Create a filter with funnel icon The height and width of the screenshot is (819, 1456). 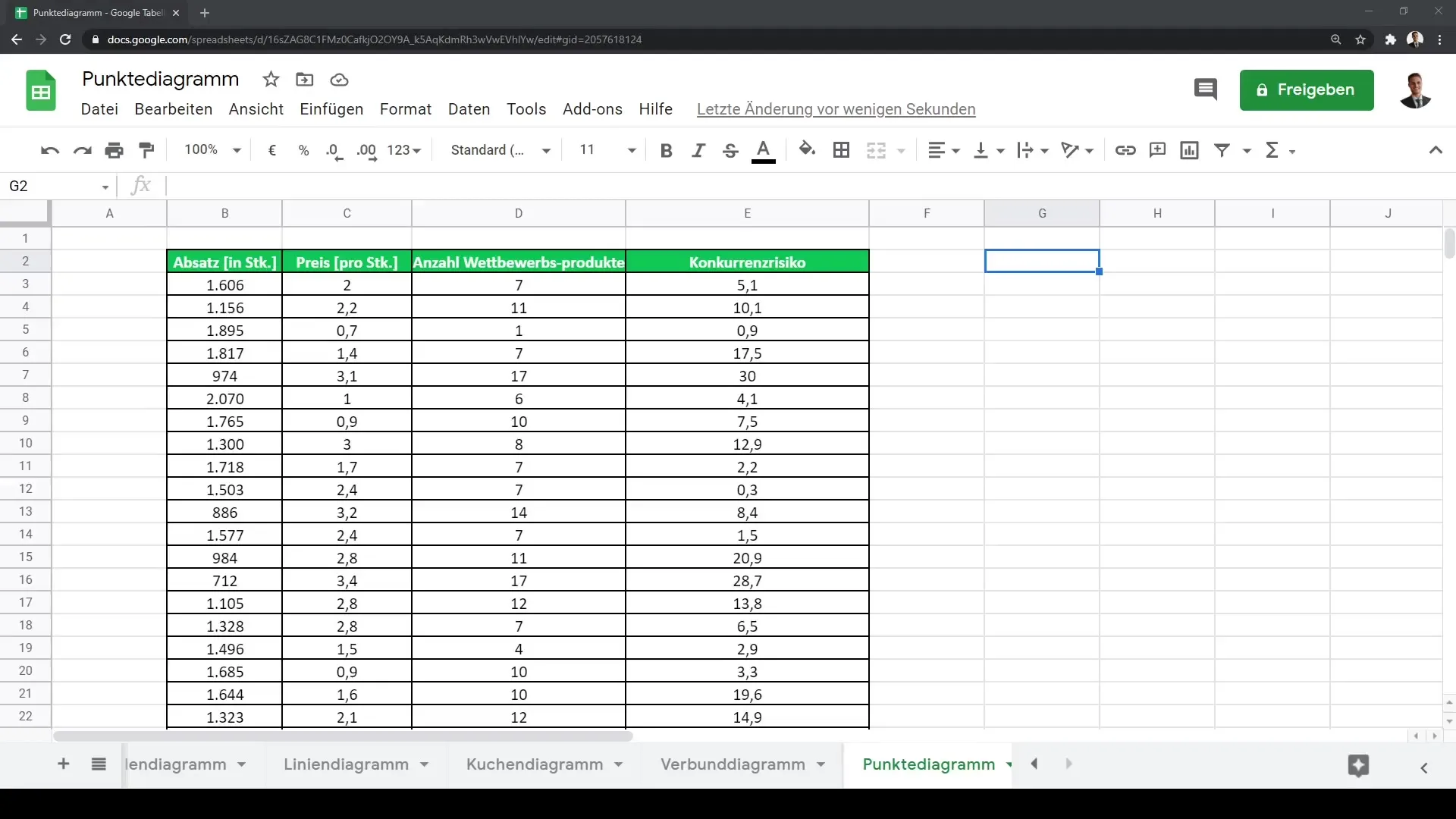(1222, 150)
